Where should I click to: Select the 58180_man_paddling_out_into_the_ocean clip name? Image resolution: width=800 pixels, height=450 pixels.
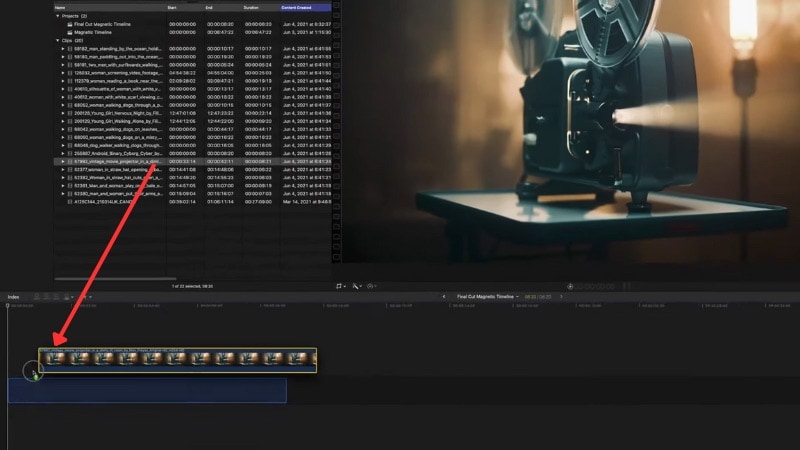coord(118,57)
